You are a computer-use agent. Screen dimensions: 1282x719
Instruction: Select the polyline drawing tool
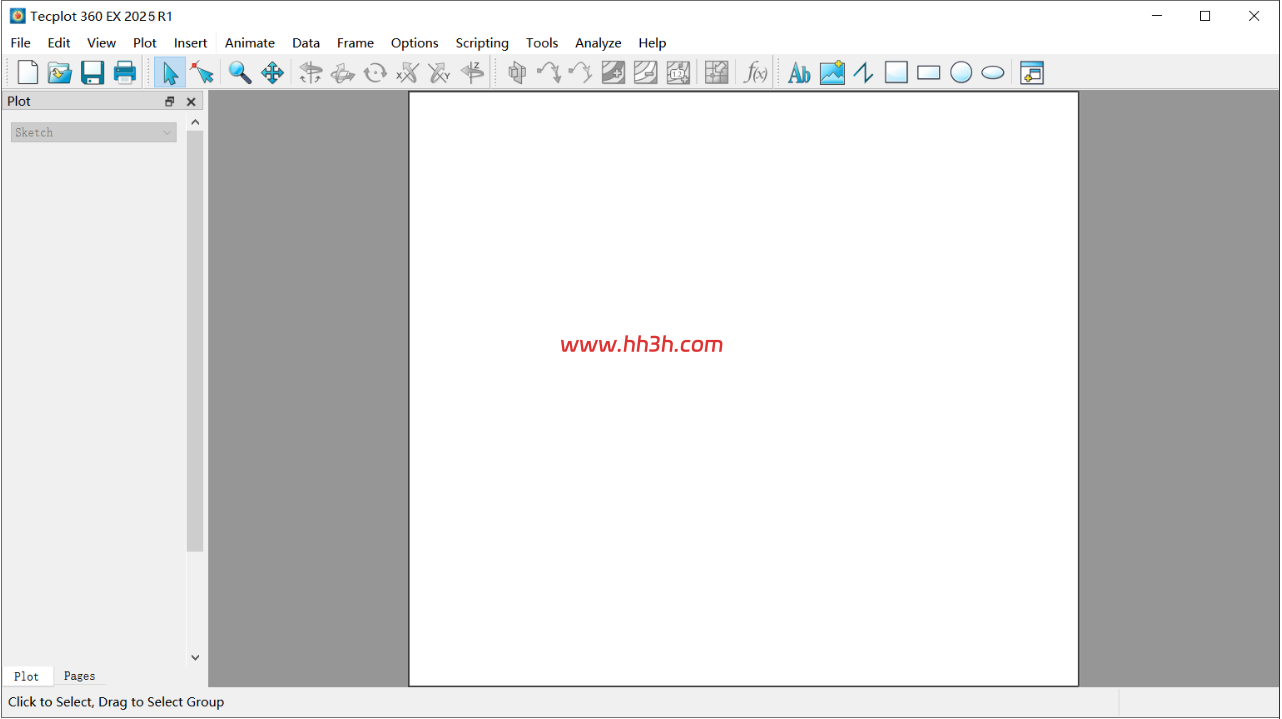tap(864, 72)
